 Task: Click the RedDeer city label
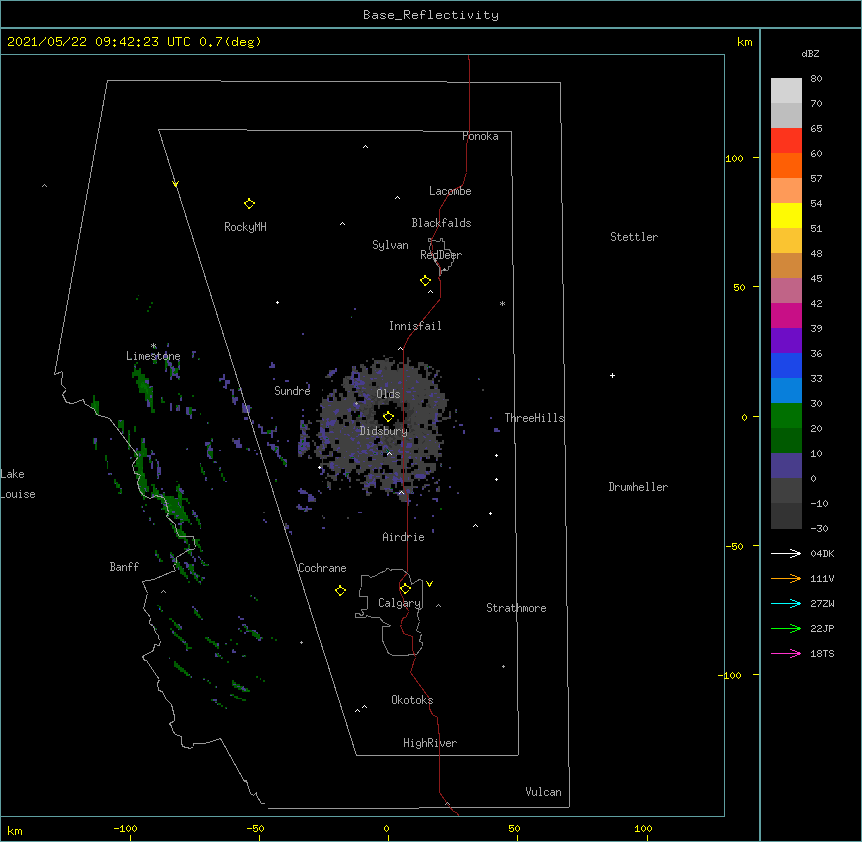pyautogui.click(x=441, y=255)
